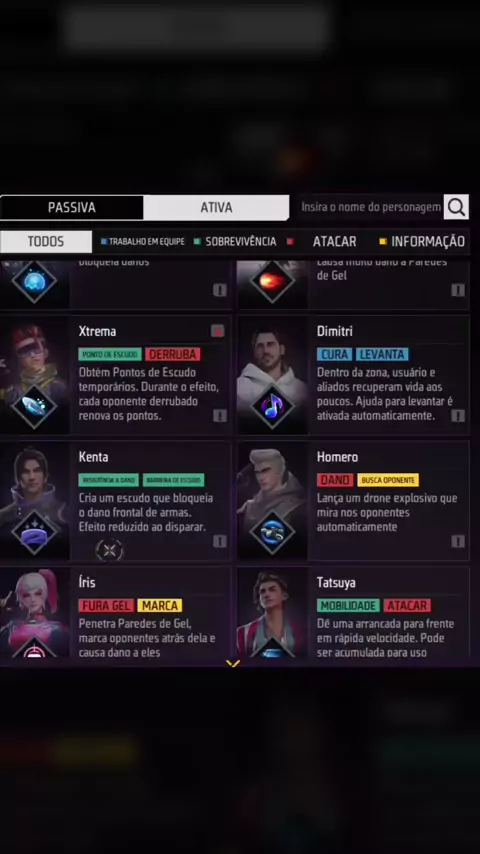Filter by INFORMAÇÃO category

(422, 242)
